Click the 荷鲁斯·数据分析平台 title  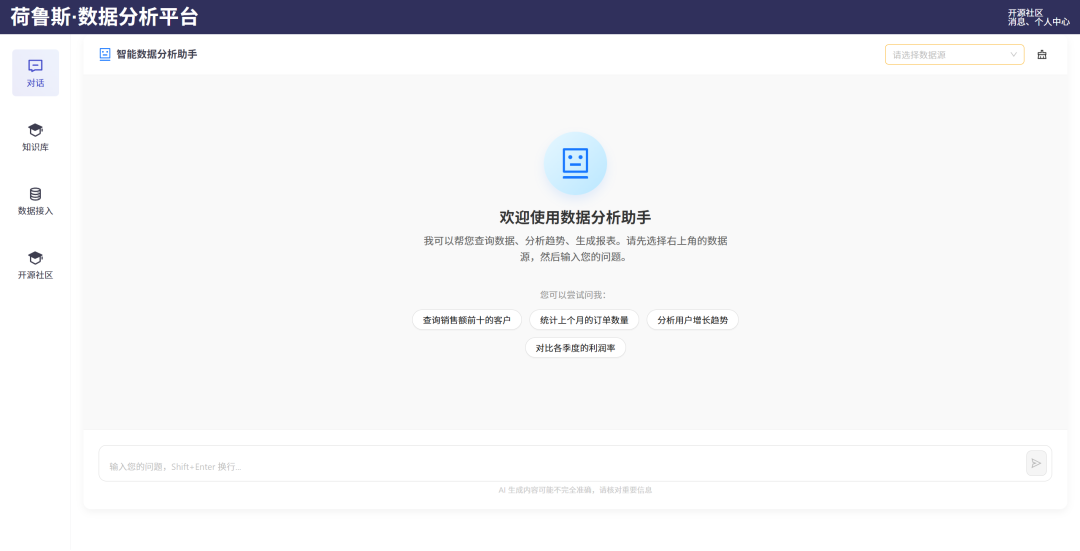(x=104, y=17)
